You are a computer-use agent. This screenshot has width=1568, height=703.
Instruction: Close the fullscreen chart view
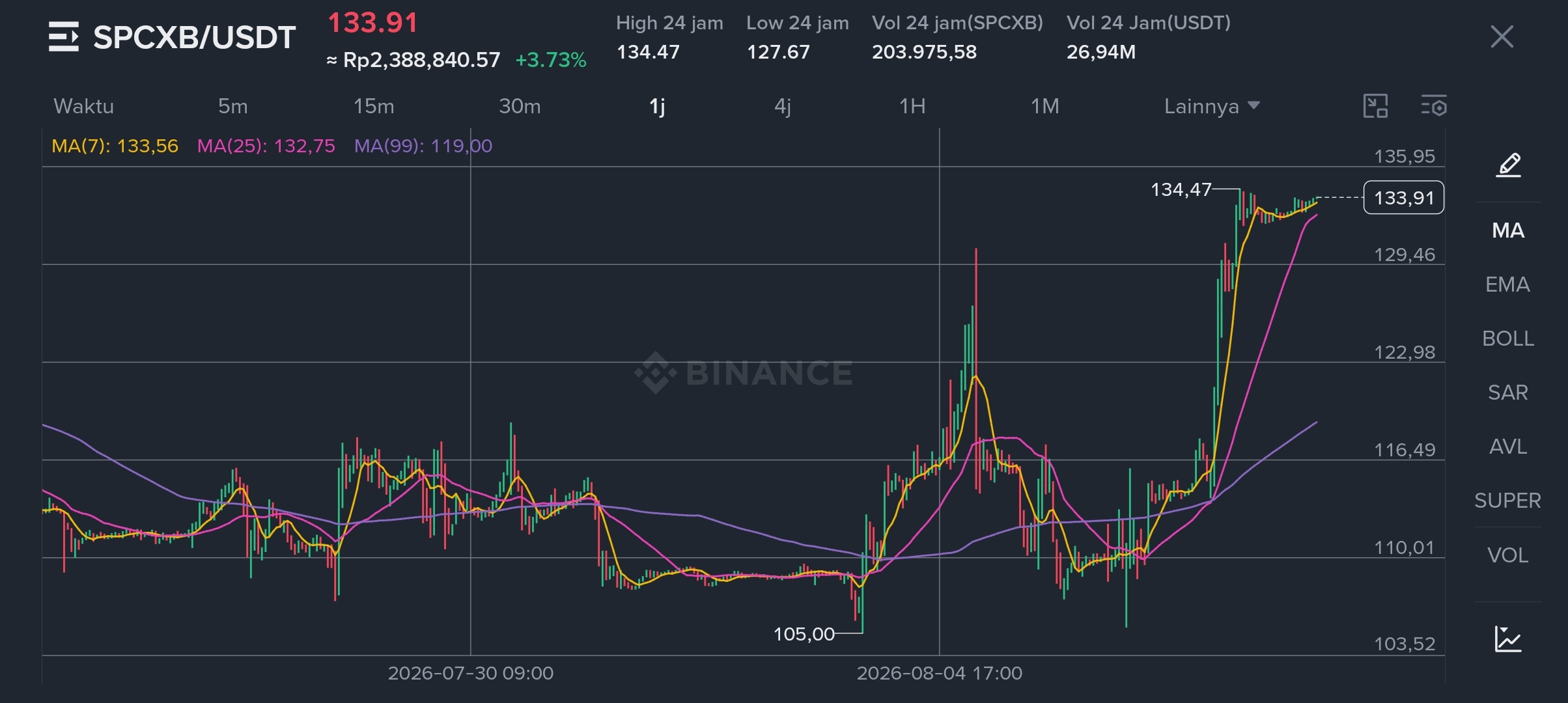(x=1502, y=36)
